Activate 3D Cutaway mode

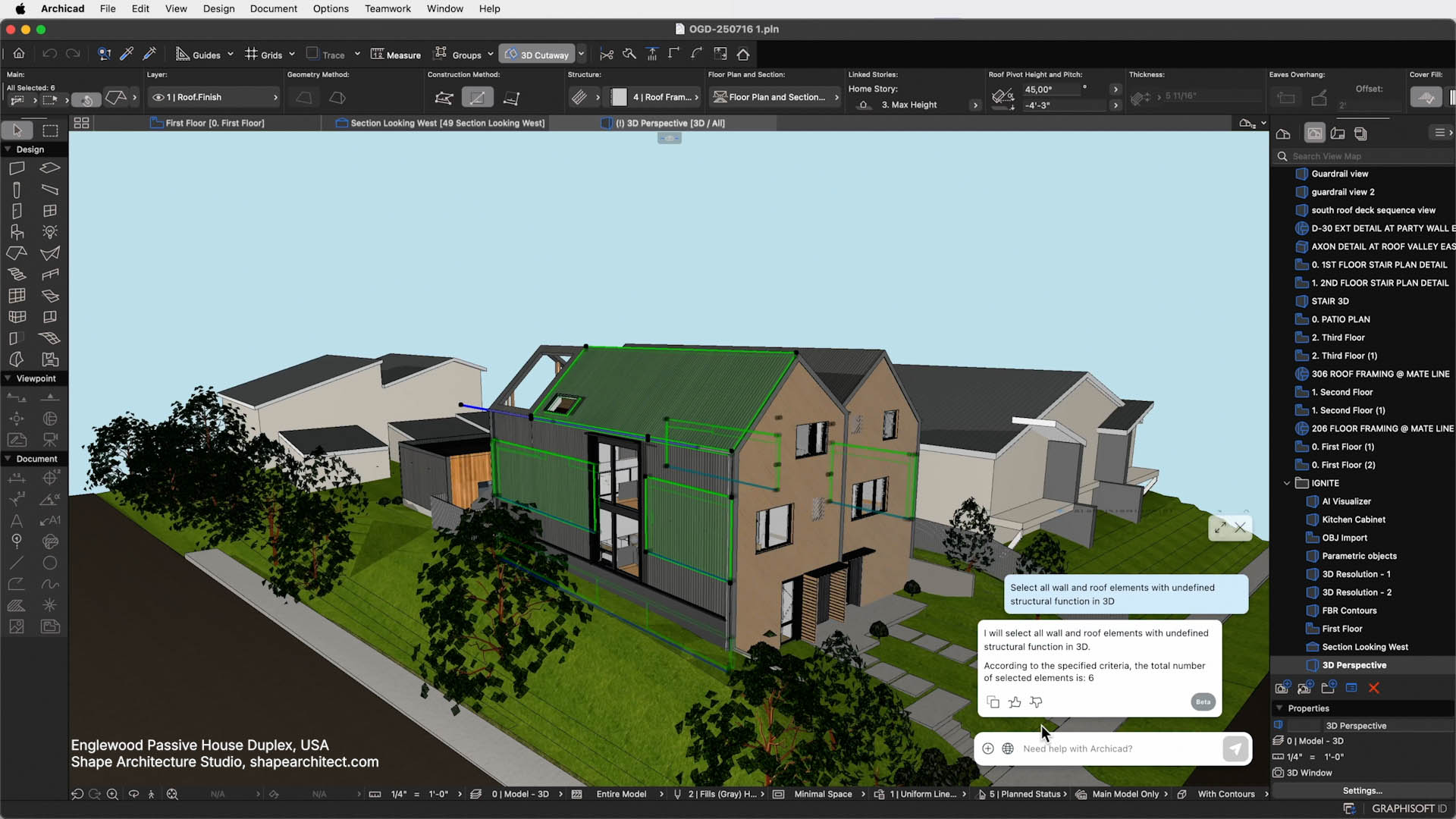pos(540,54)
